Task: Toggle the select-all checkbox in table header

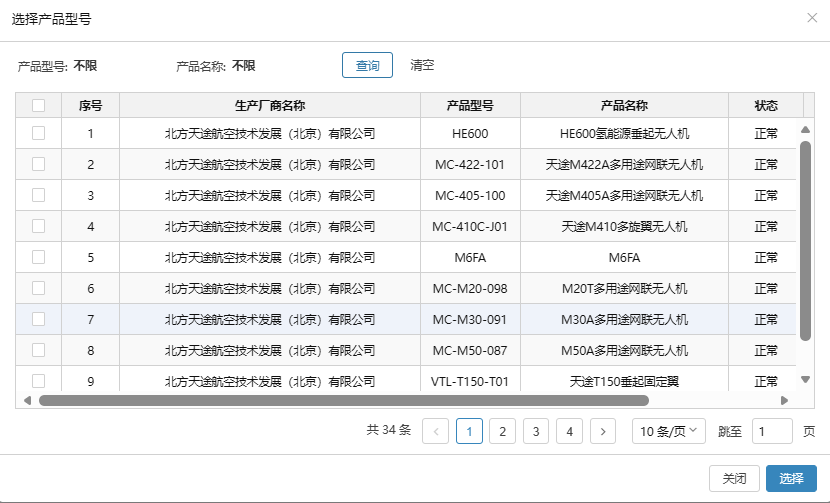Action: [38, 105]
